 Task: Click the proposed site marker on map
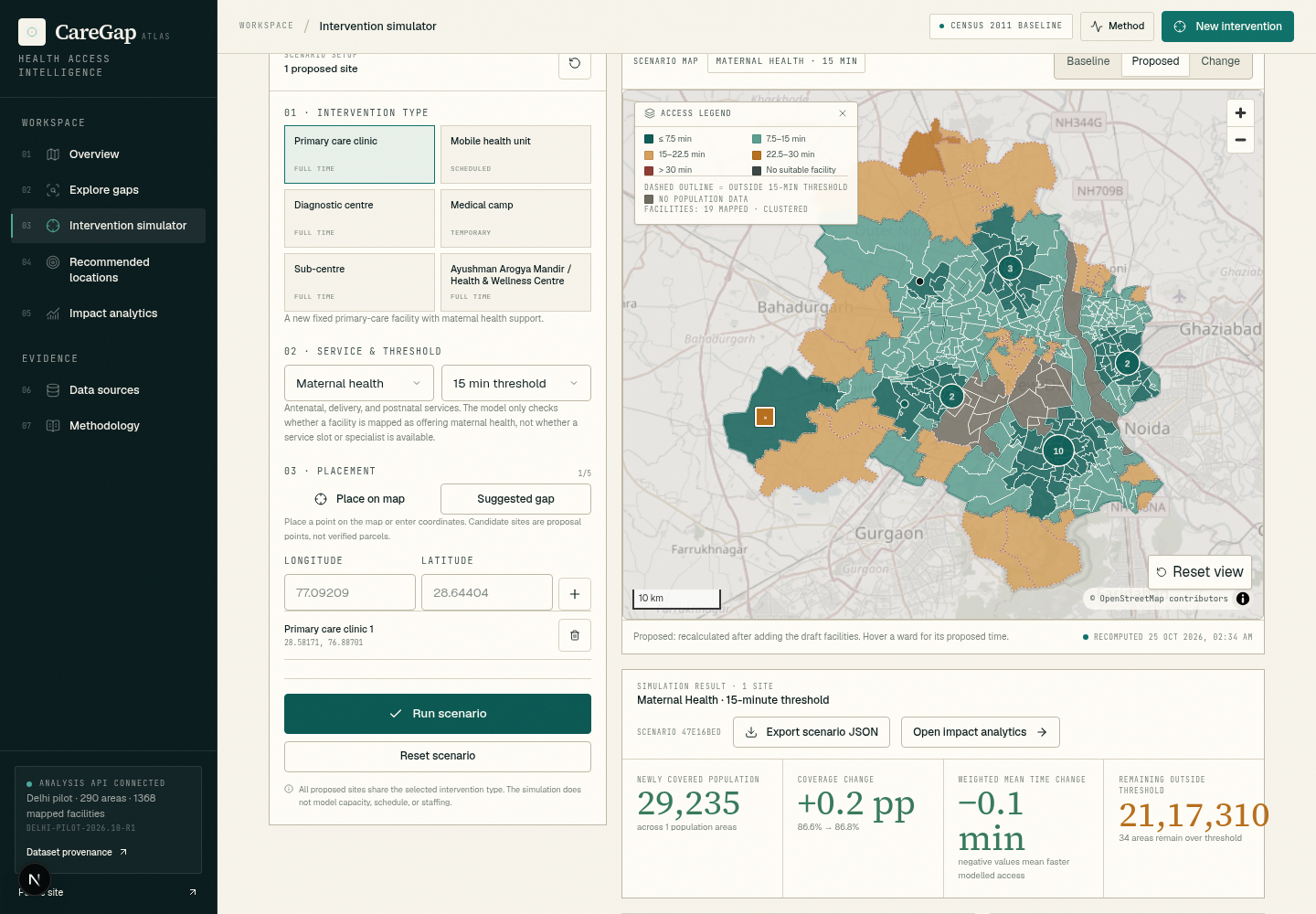click(765, 417)
